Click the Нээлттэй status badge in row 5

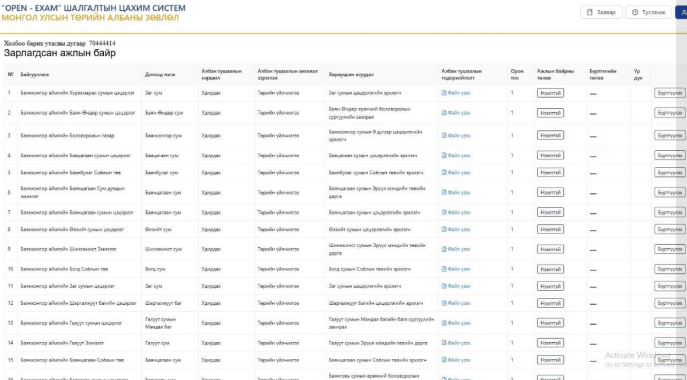[550, 172]
